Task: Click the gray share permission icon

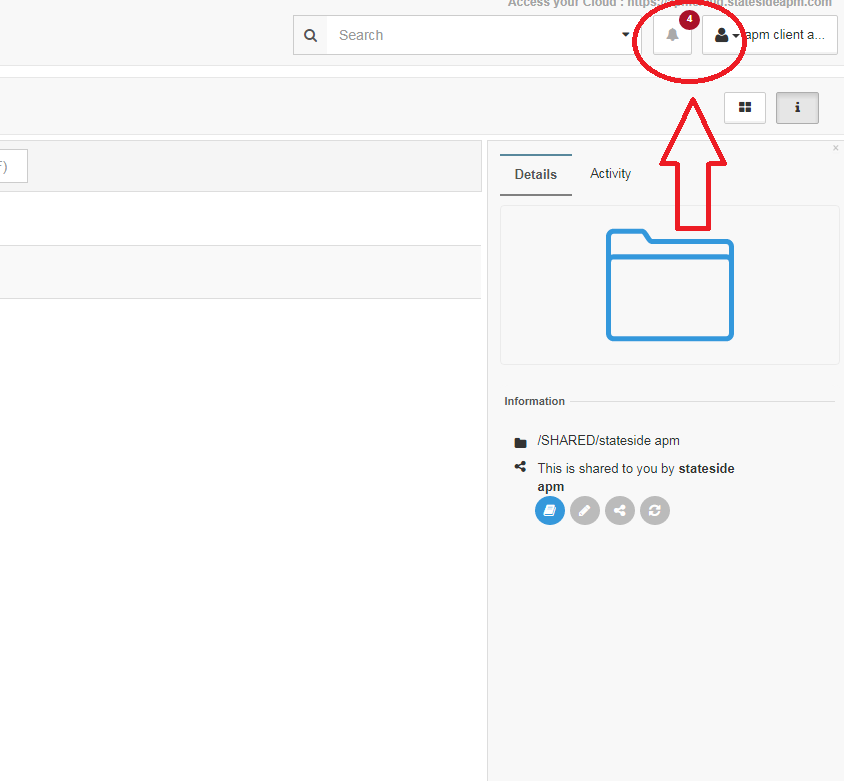Action: click(x=620, y=510)
